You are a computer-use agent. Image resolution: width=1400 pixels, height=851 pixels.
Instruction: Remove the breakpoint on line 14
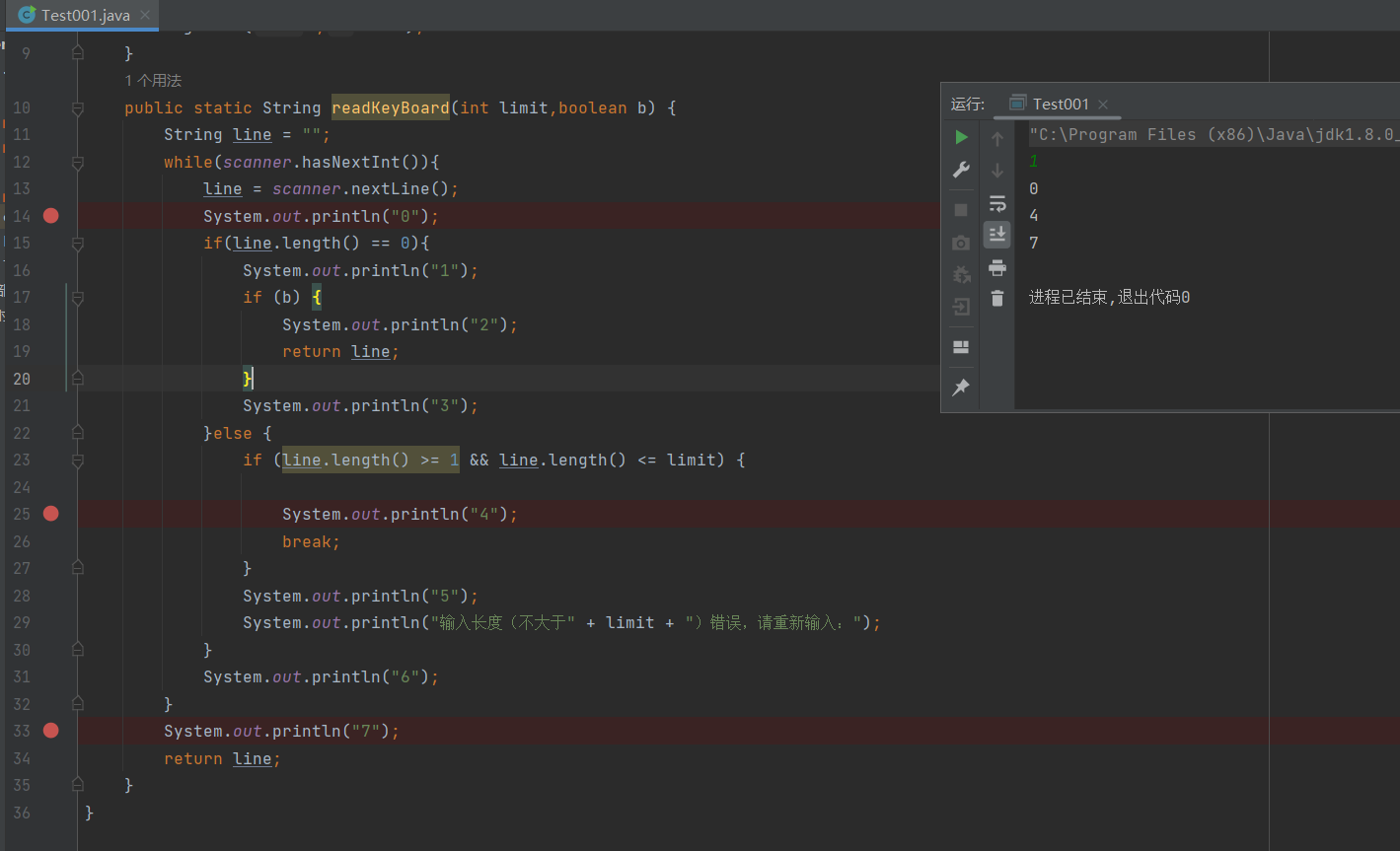pos(51,216)
